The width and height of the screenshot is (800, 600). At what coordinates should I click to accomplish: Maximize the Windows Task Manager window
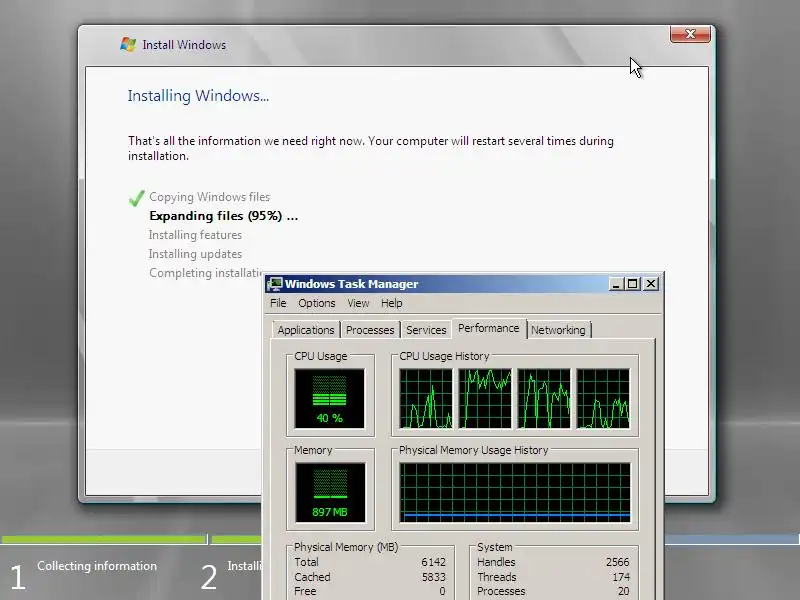633,284
